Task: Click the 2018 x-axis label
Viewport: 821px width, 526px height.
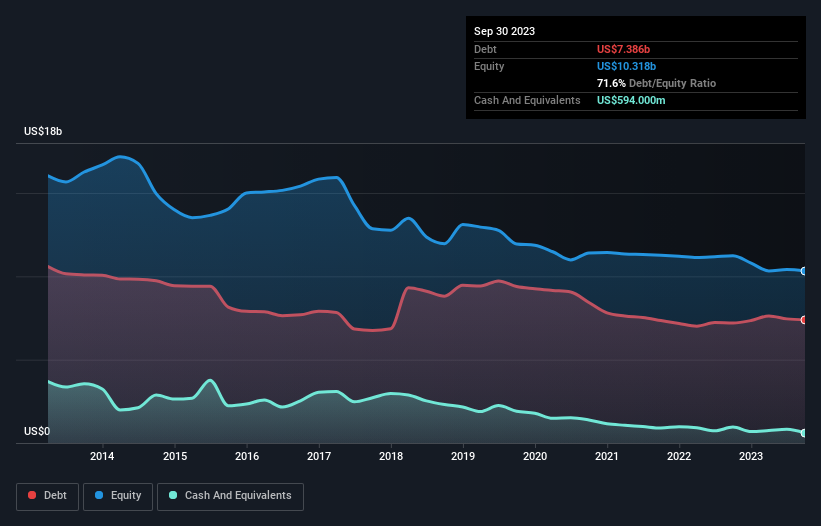Action: point(391,456)
